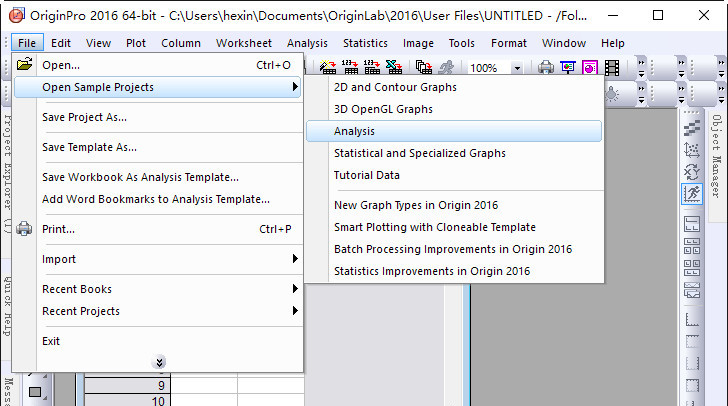This screenshot has height=406, width=728.
Task: Click the Merge Graph Windows icon
Action: tap(692, 290)
